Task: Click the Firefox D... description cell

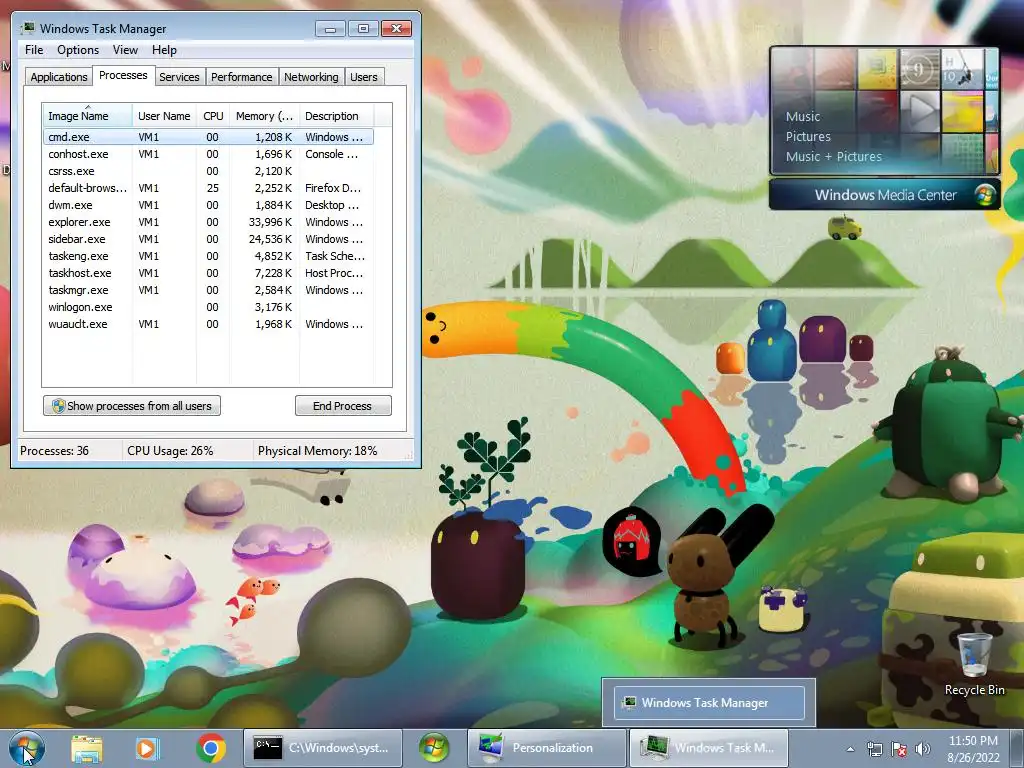Action: [332, 188]
